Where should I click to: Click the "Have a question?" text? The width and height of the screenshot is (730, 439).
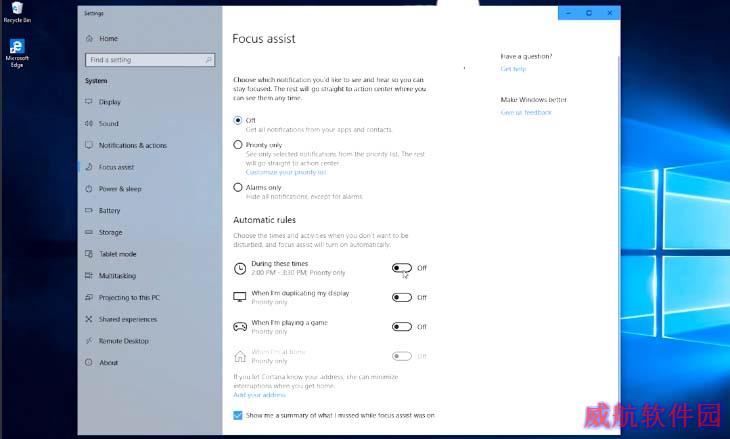pos(526,56)
